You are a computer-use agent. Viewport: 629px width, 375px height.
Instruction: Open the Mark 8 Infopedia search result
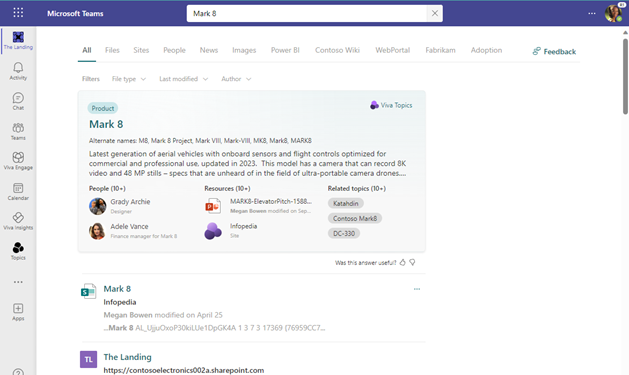(117, 289)
